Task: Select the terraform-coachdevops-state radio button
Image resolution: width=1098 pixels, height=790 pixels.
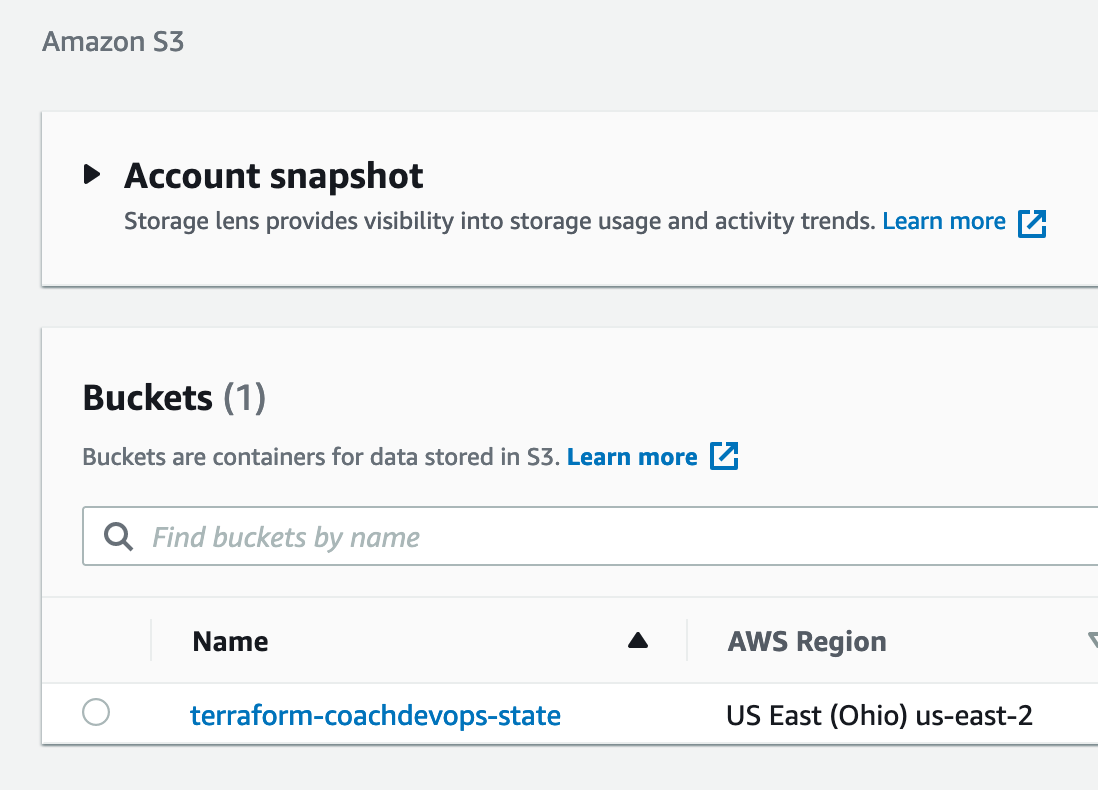Action: pyautogui.click(x=96, y=713)
